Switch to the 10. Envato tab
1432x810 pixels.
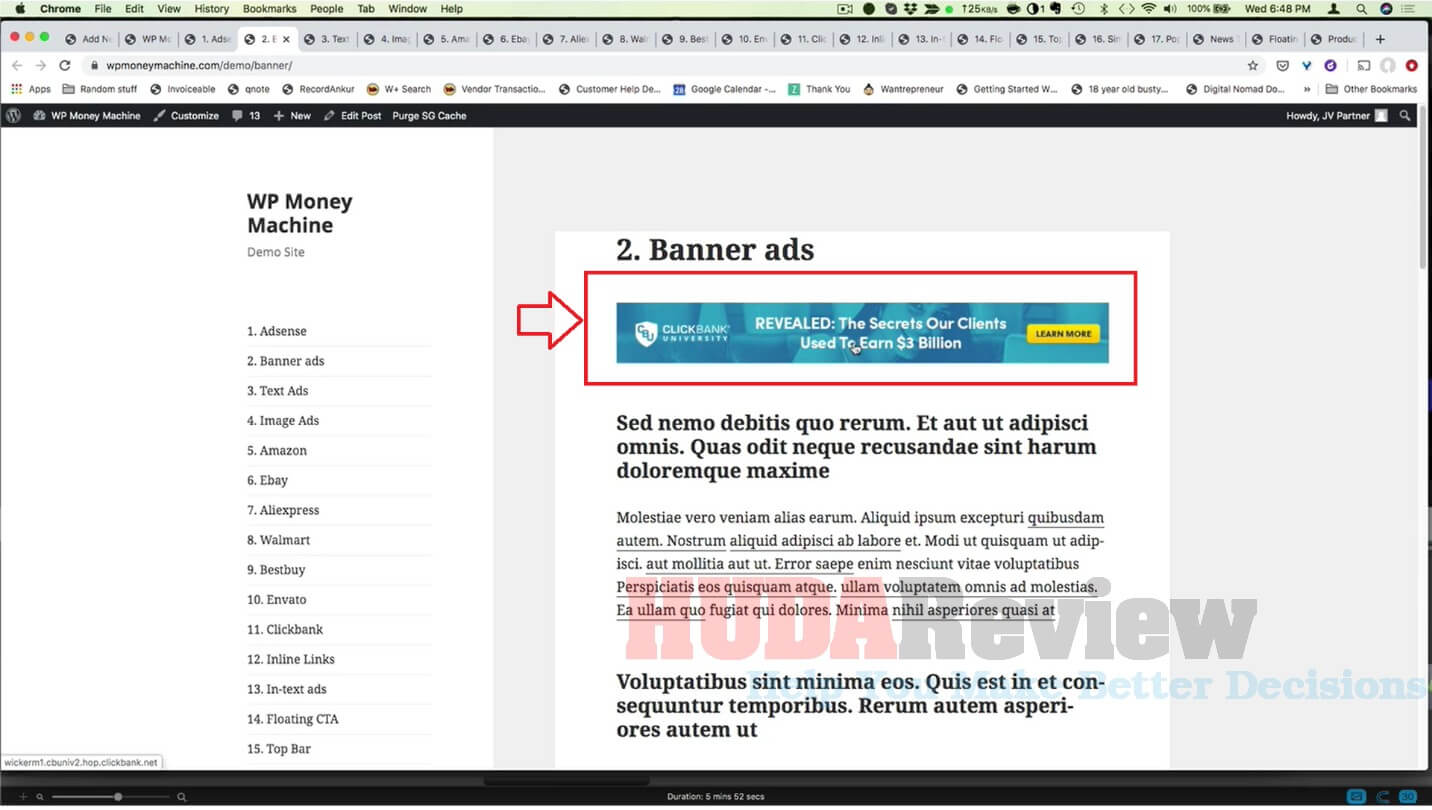(x=744, y=39)
